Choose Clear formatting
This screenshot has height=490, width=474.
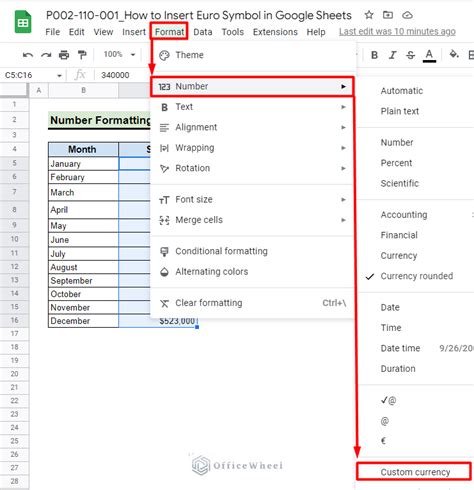pos(252,303)
